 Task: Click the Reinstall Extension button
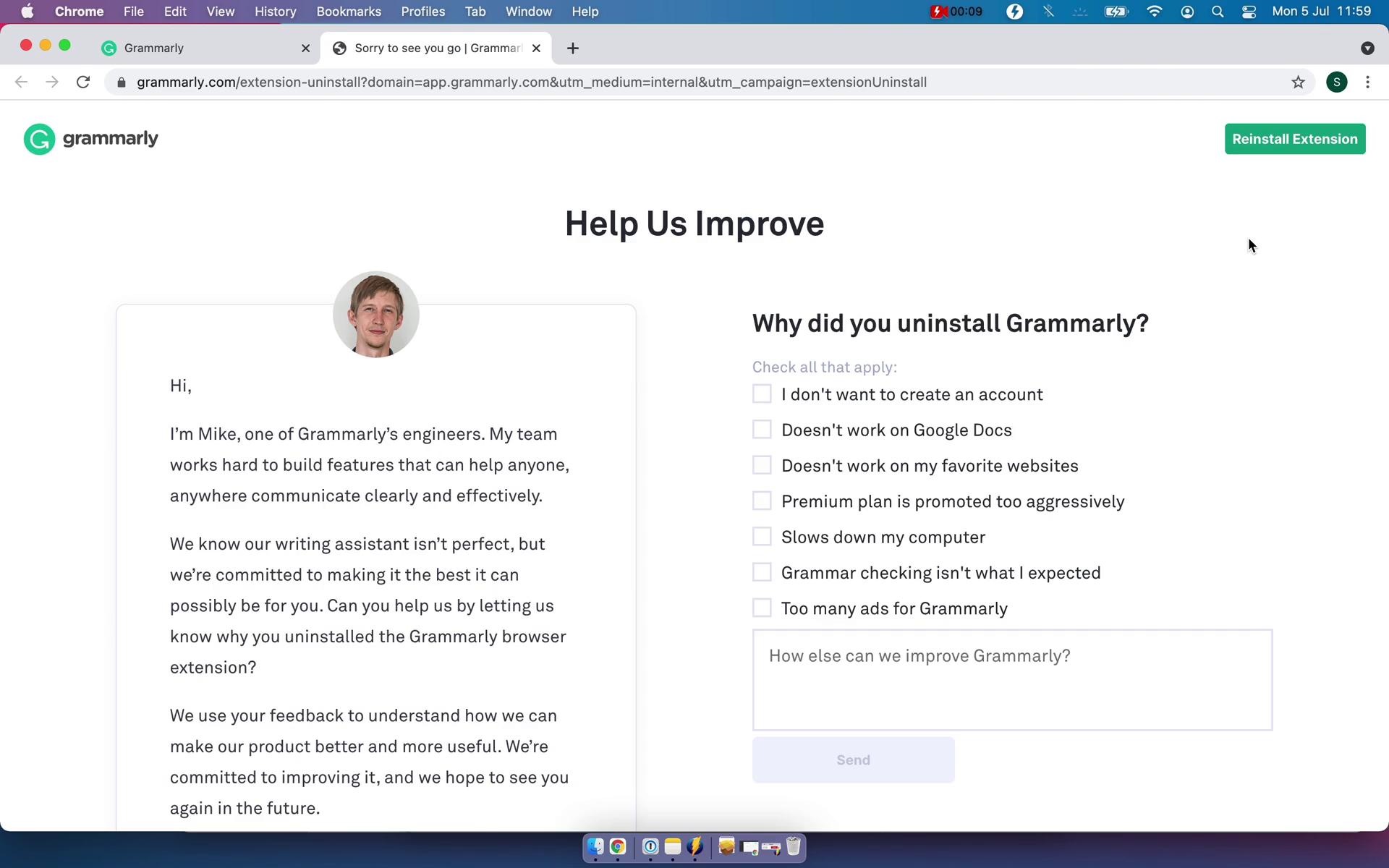(1295, 139)
